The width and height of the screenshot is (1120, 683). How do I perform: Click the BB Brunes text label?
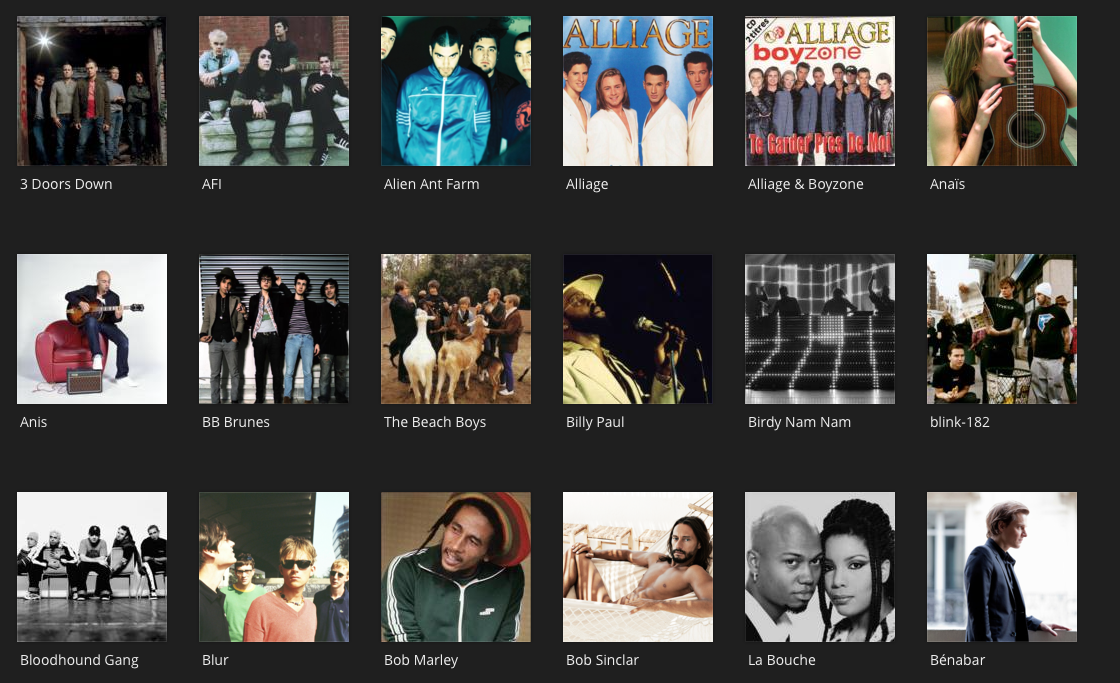[x=236, y=422]
